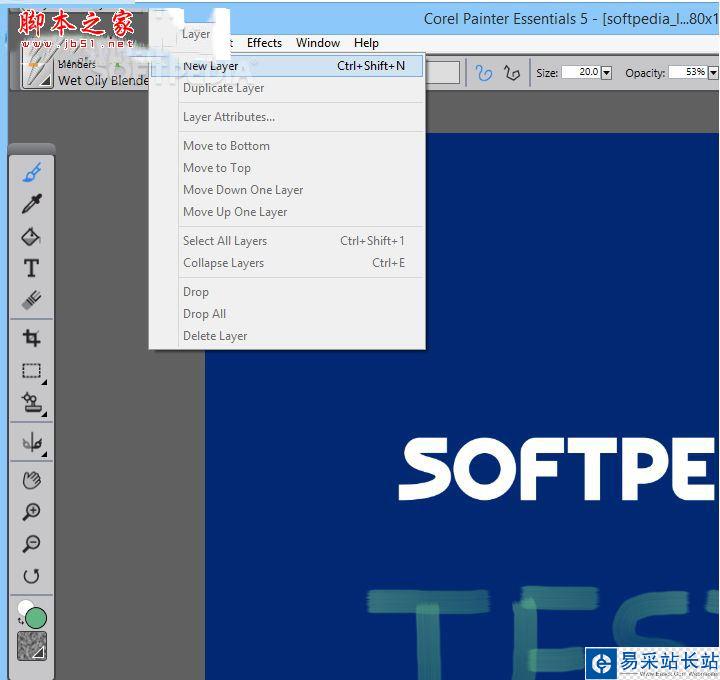This screenshot has width=720, height=680.
Task: Select the Text tool
Action: pos(32,267)
